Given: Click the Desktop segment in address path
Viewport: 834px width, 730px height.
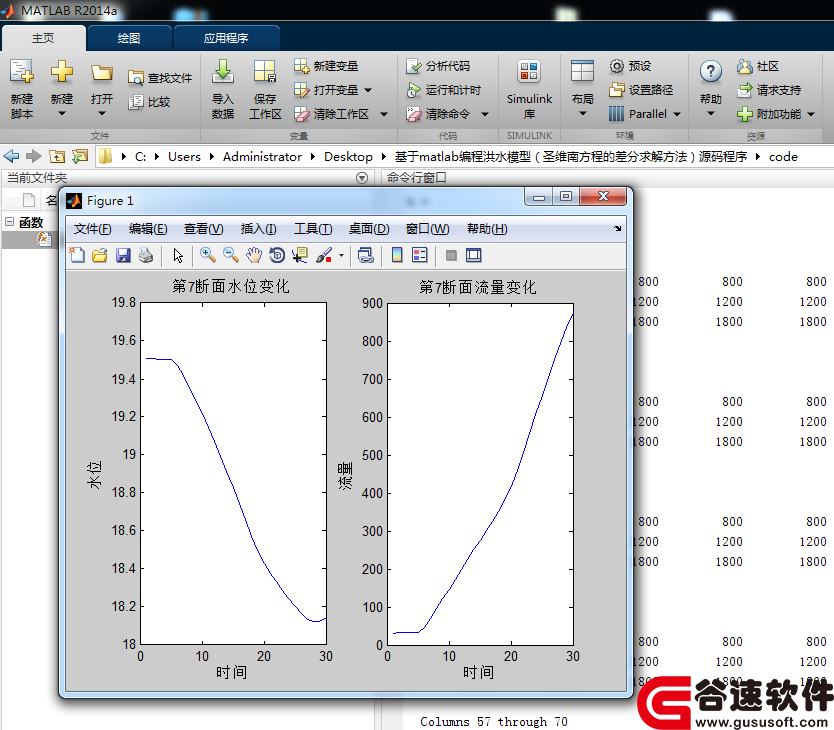Looking at the screenshot, I should [x=348, y=157].
